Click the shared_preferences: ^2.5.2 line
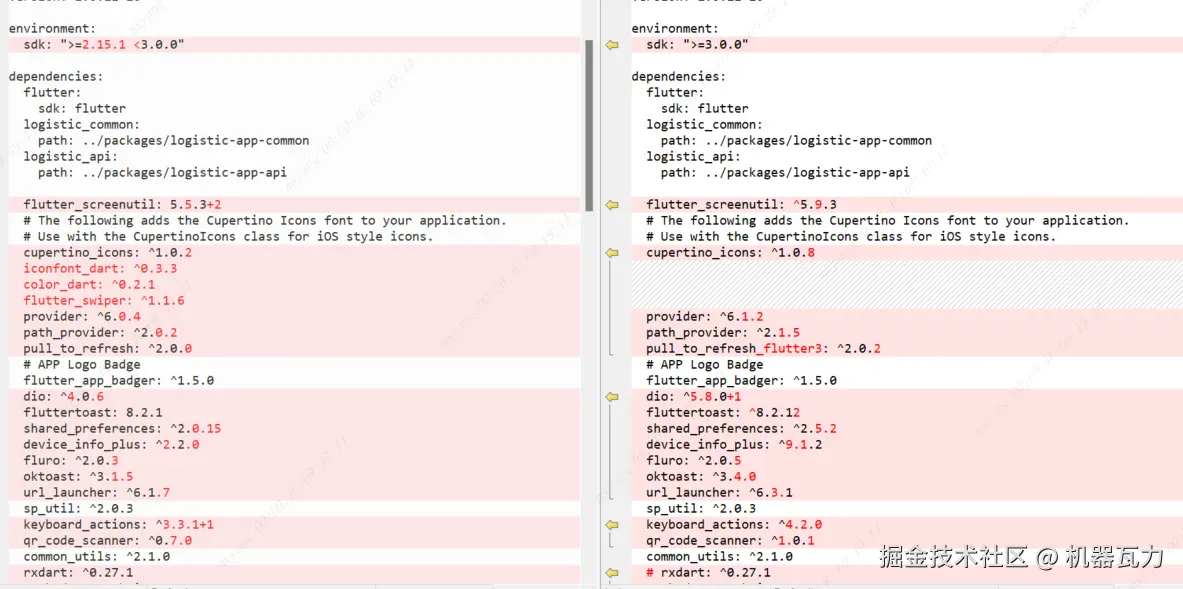Viewport: 1183px width, 589px height. point(906,428)
